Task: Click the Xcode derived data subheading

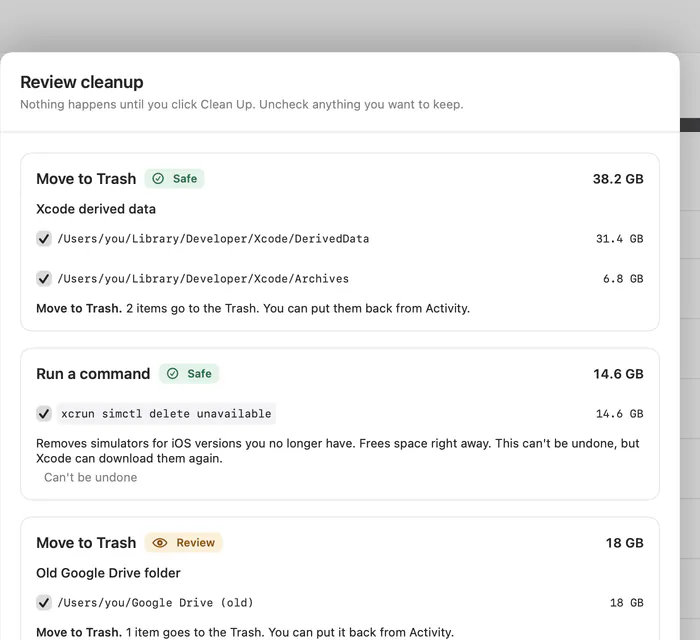Action: 96,209
